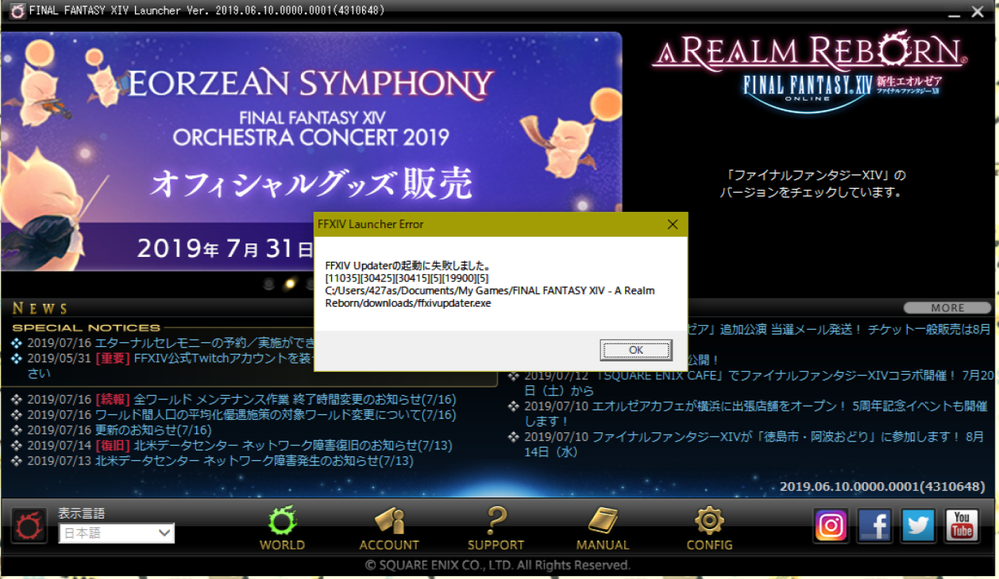Select the first dark banner pagination dot
The image size is (999, 579).
(x=269, y=283)
